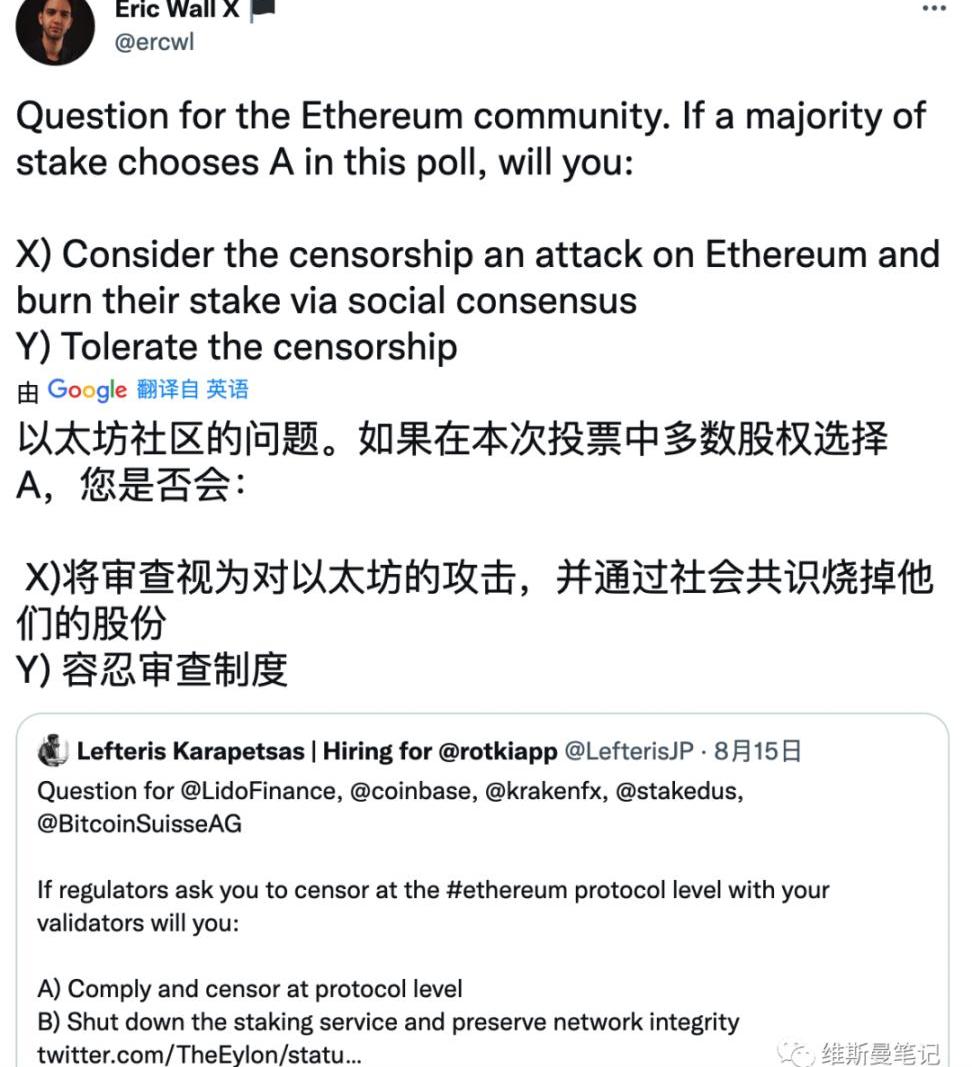This screenshot has width=972, height=1067.
Task: Click the '翻译自 英语' translation link
Action: tap(192, 390)
